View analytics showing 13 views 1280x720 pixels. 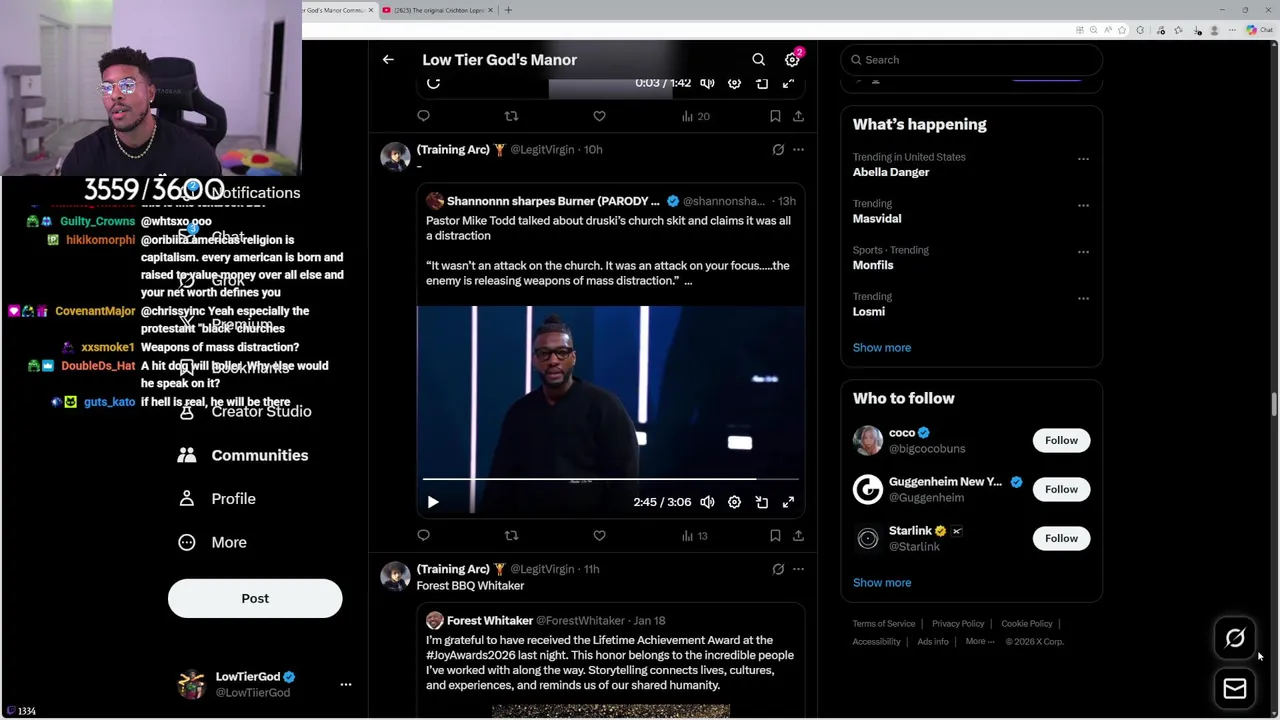click(694, 536)
